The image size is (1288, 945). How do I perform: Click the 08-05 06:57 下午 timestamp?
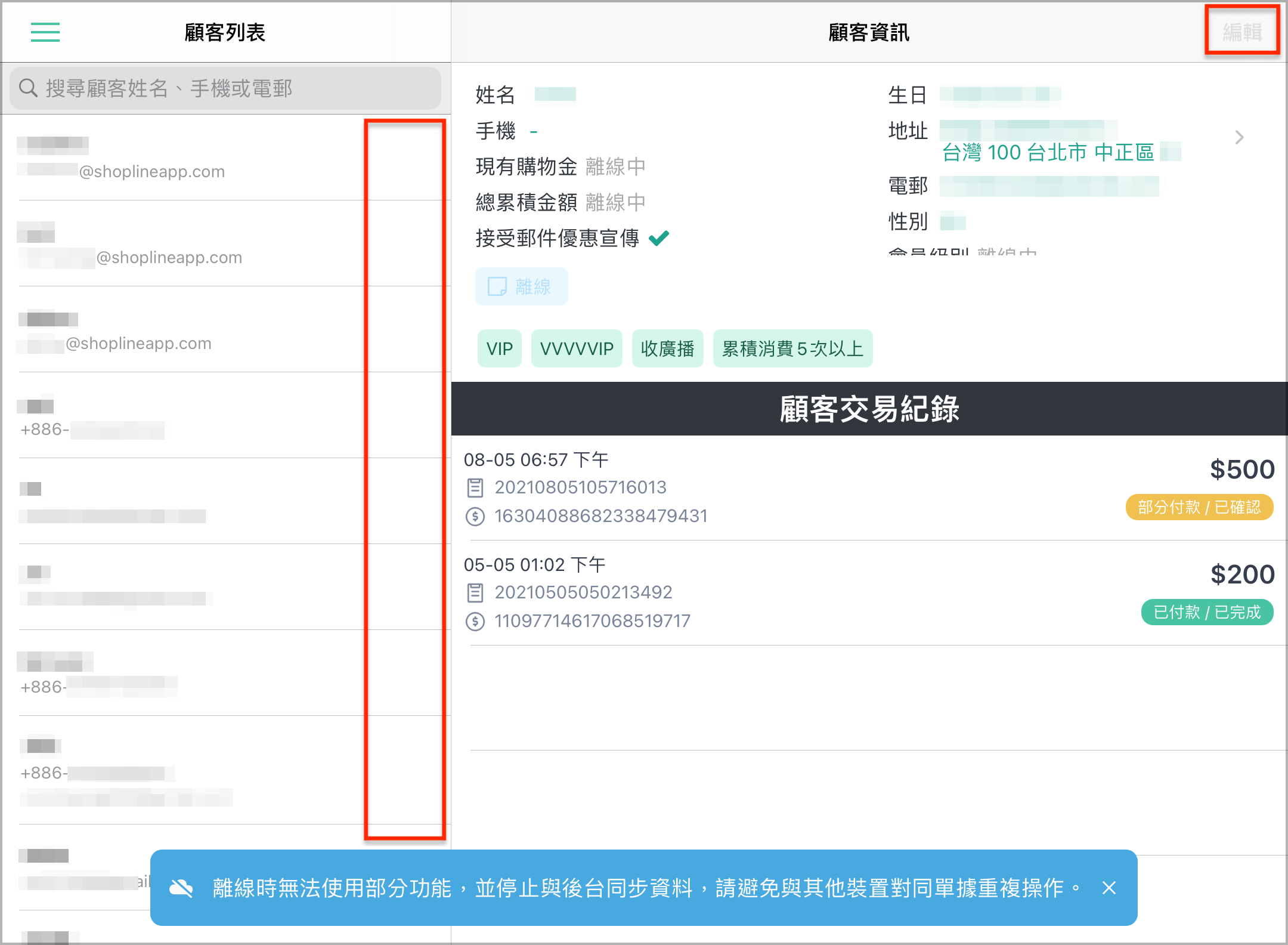(x=536, y=460)
